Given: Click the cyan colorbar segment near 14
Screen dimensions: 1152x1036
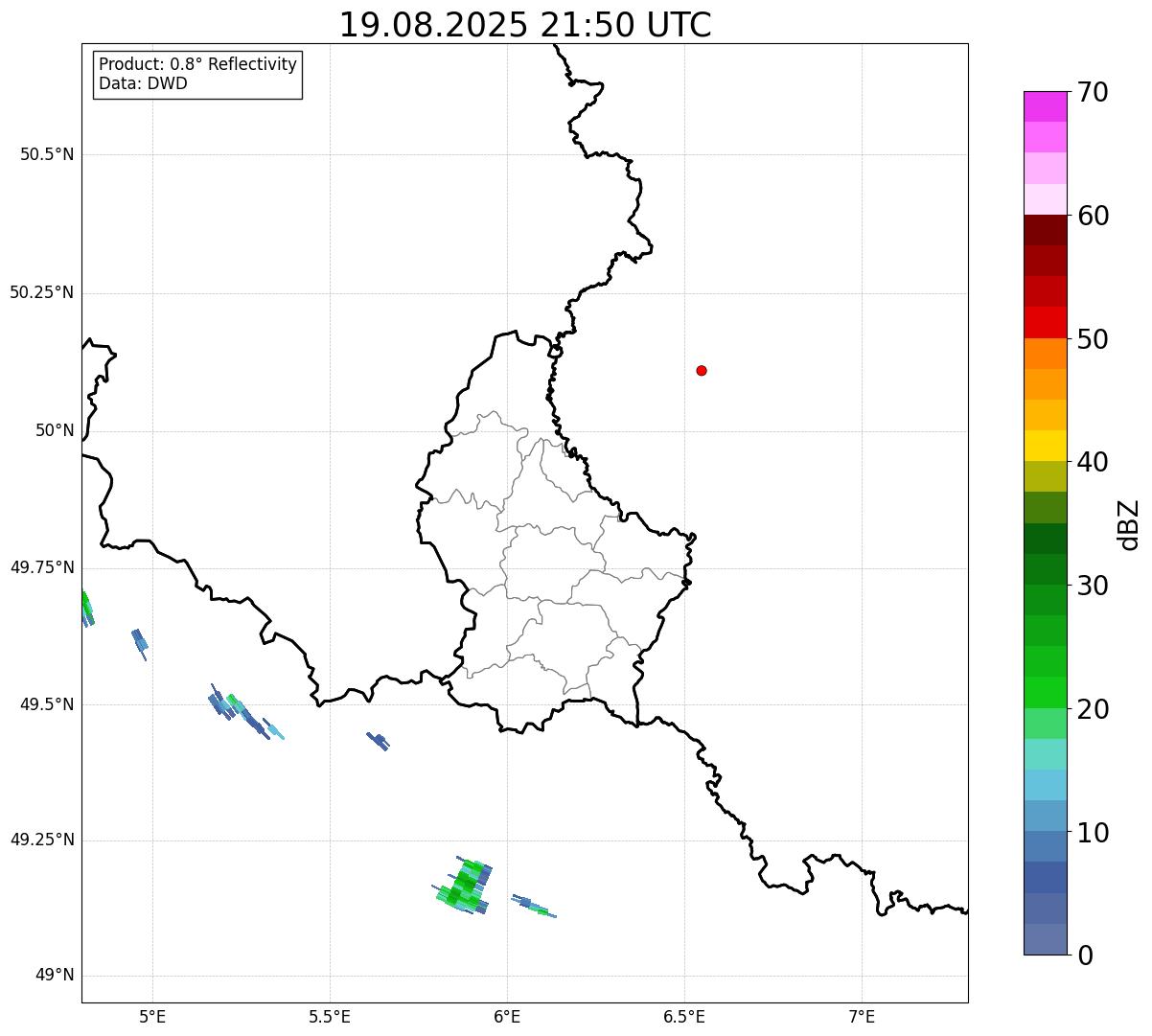Looking at the screenshot, I should [x=1045, y=785].
